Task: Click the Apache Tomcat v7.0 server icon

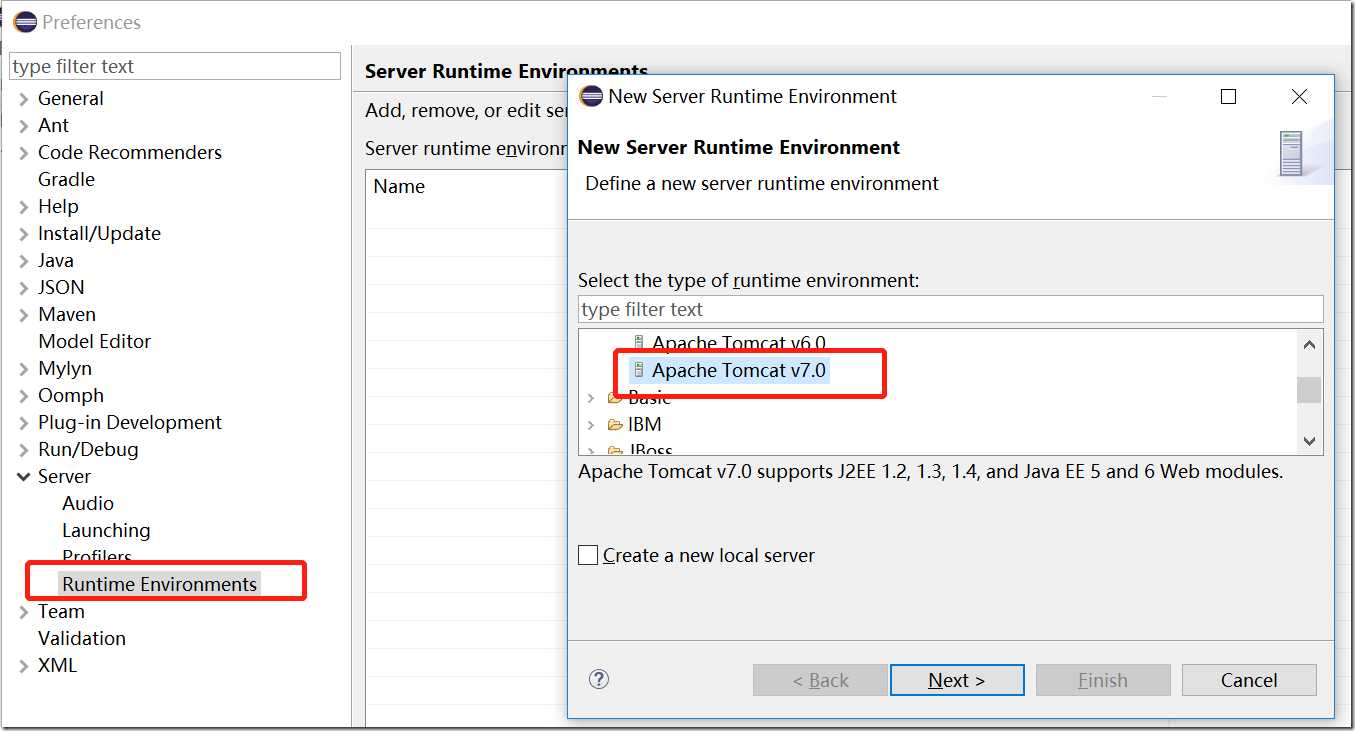Action: [x=638, y=370]
